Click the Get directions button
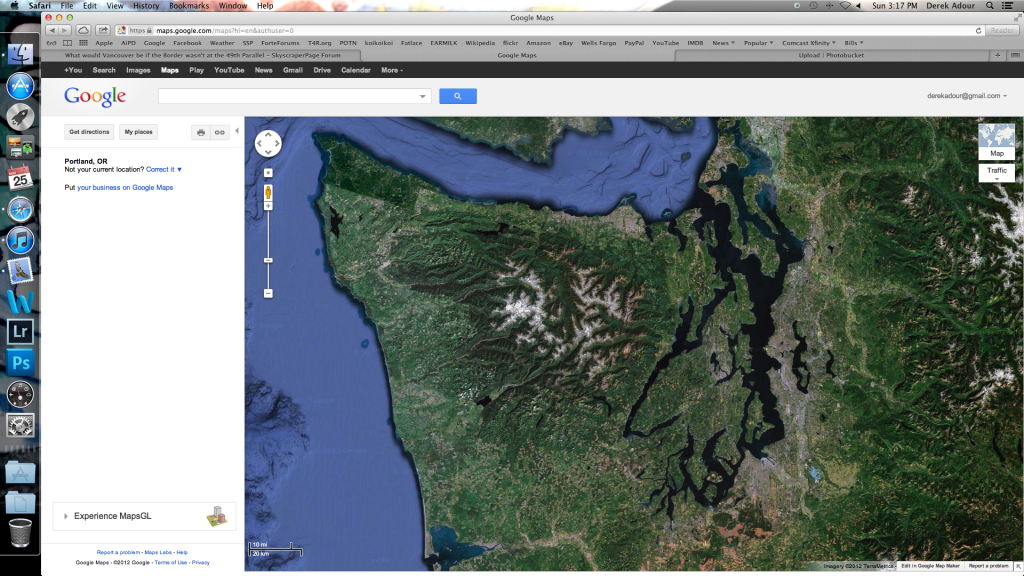The height and width of the screenshot is (576, 1024). [x=89, y=132]
